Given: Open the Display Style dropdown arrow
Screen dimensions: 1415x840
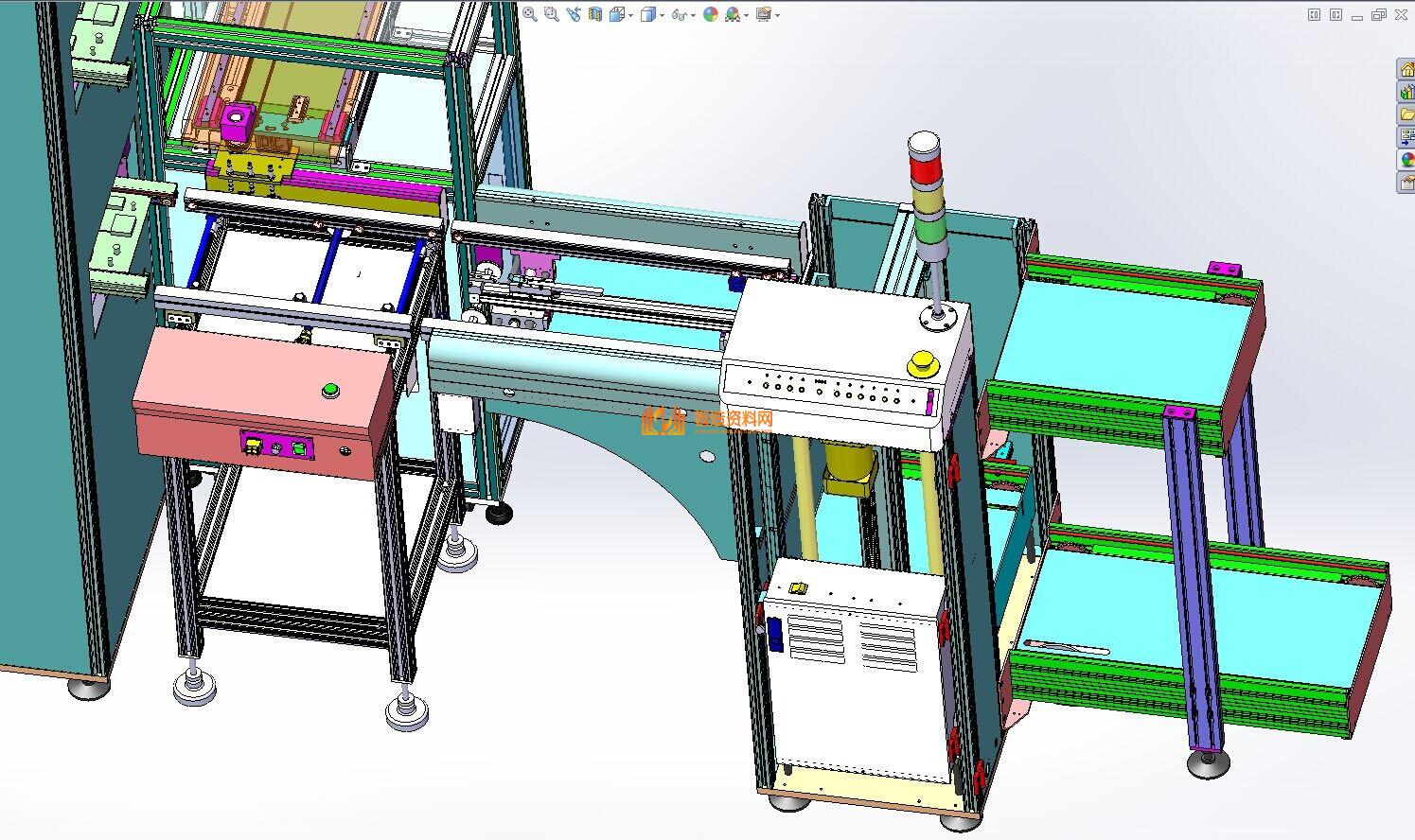Looking at the screenshot, I should point(662,15).
